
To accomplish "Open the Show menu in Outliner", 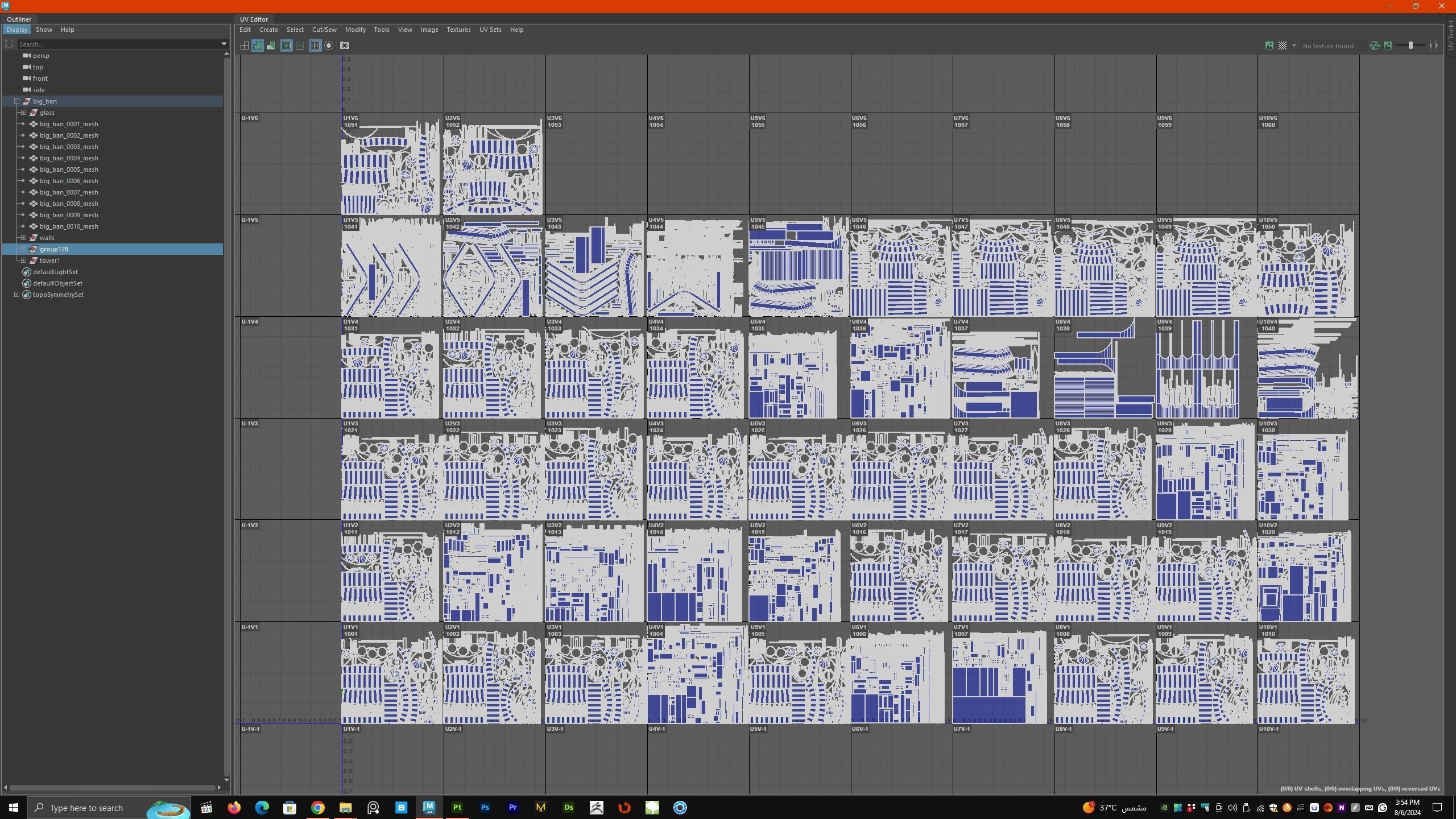I will pos(44,30).
